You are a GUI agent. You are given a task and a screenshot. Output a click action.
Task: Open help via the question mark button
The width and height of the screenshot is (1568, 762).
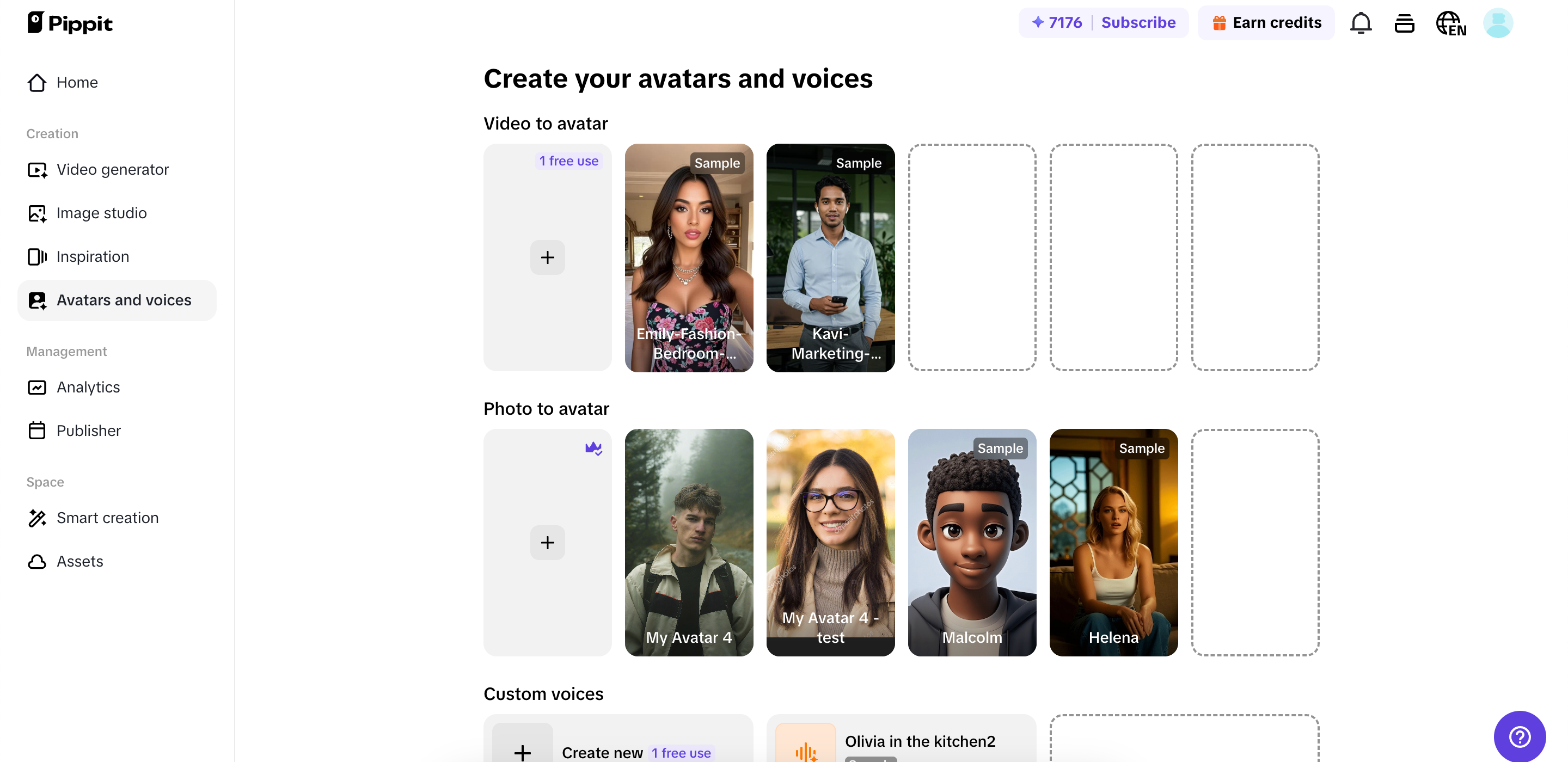[1520, 736]
